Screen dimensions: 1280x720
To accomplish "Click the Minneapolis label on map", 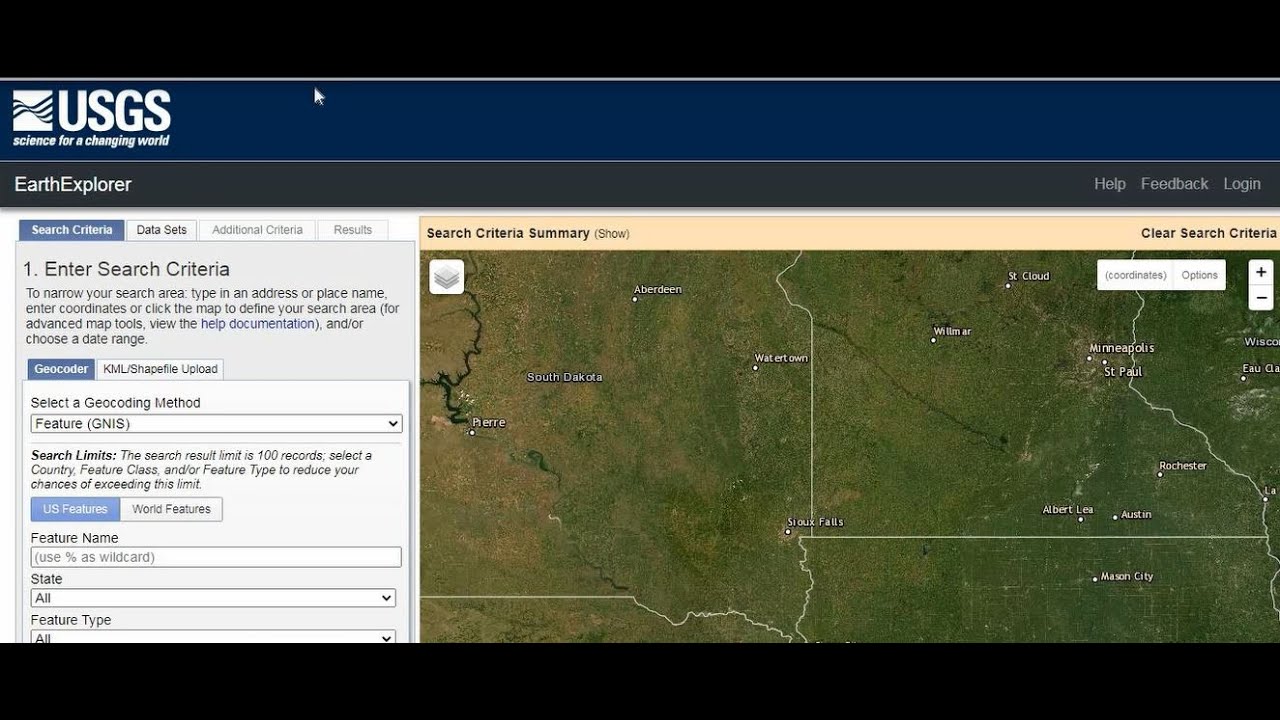I will [1122, 348].
